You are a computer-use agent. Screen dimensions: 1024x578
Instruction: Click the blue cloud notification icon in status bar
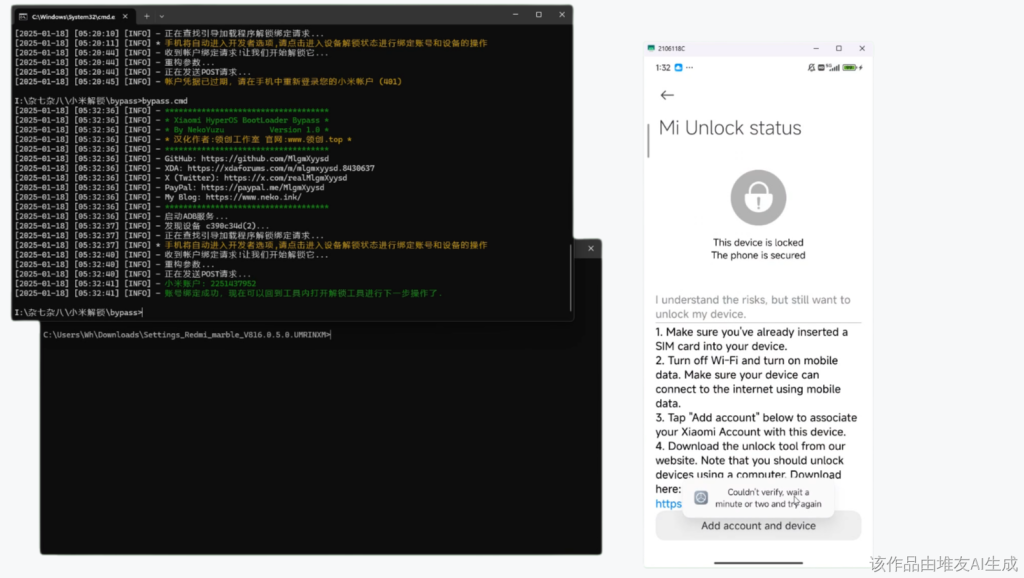[678, 68]
